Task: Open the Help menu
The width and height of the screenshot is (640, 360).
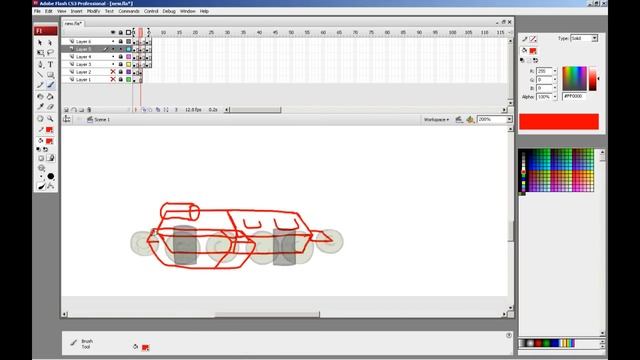Action: click(204, 11)
